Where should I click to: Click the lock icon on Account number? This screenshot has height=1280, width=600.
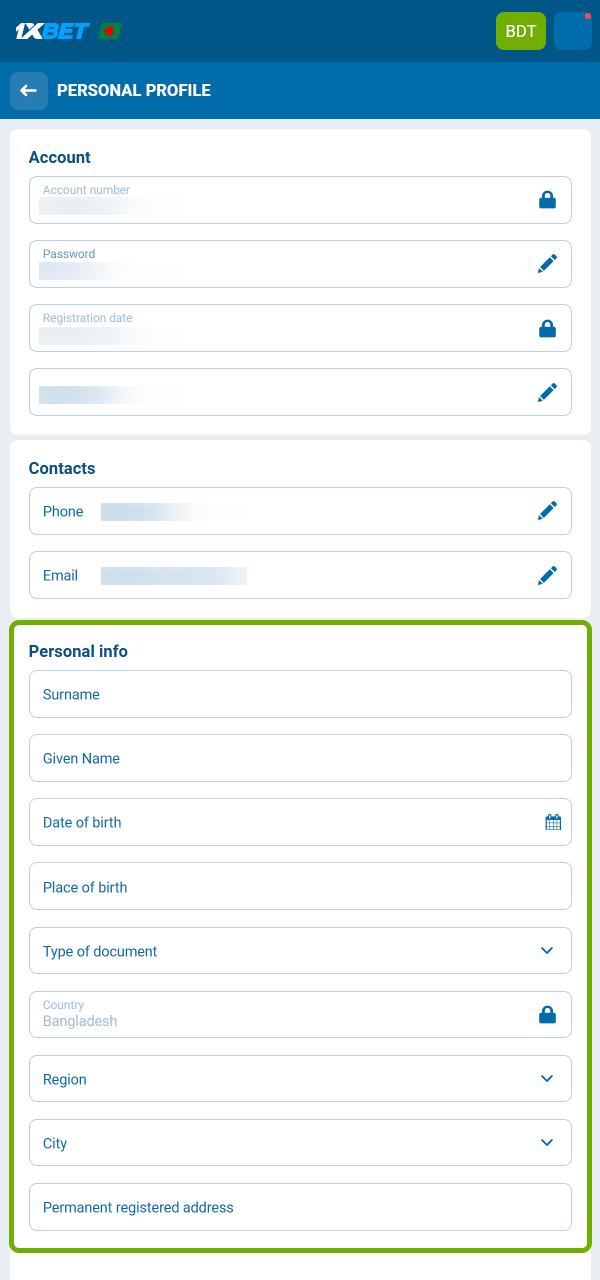[547, 199]
